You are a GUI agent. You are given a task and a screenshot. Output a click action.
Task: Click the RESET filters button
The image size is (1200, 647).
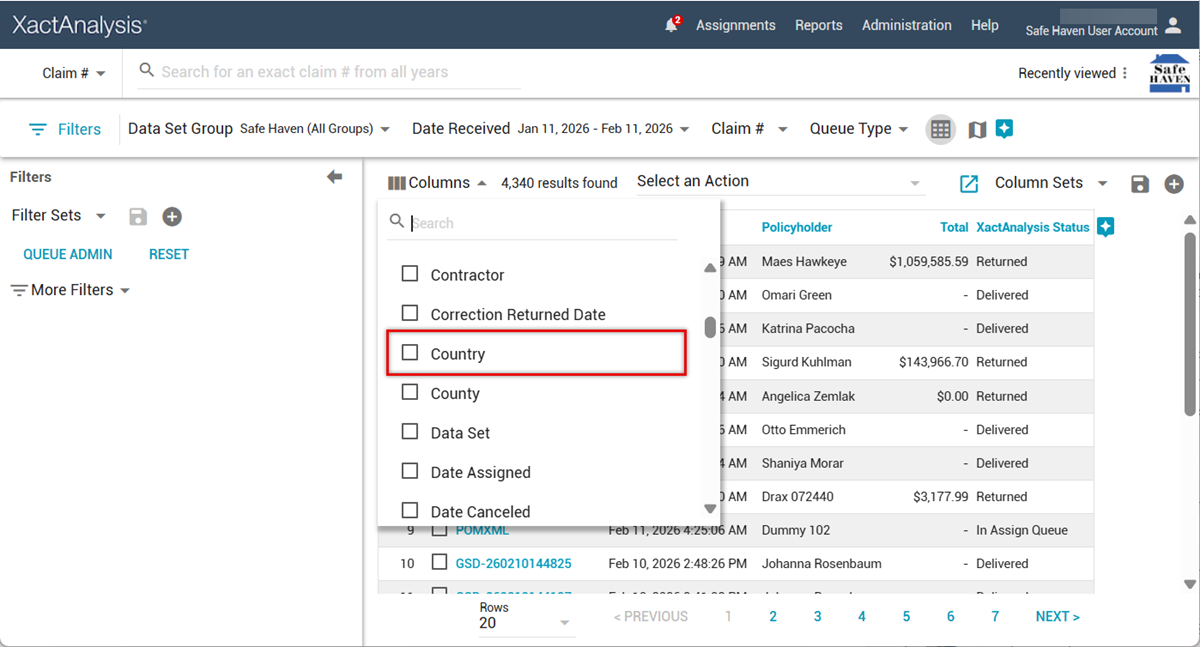[x=169, y=254]
